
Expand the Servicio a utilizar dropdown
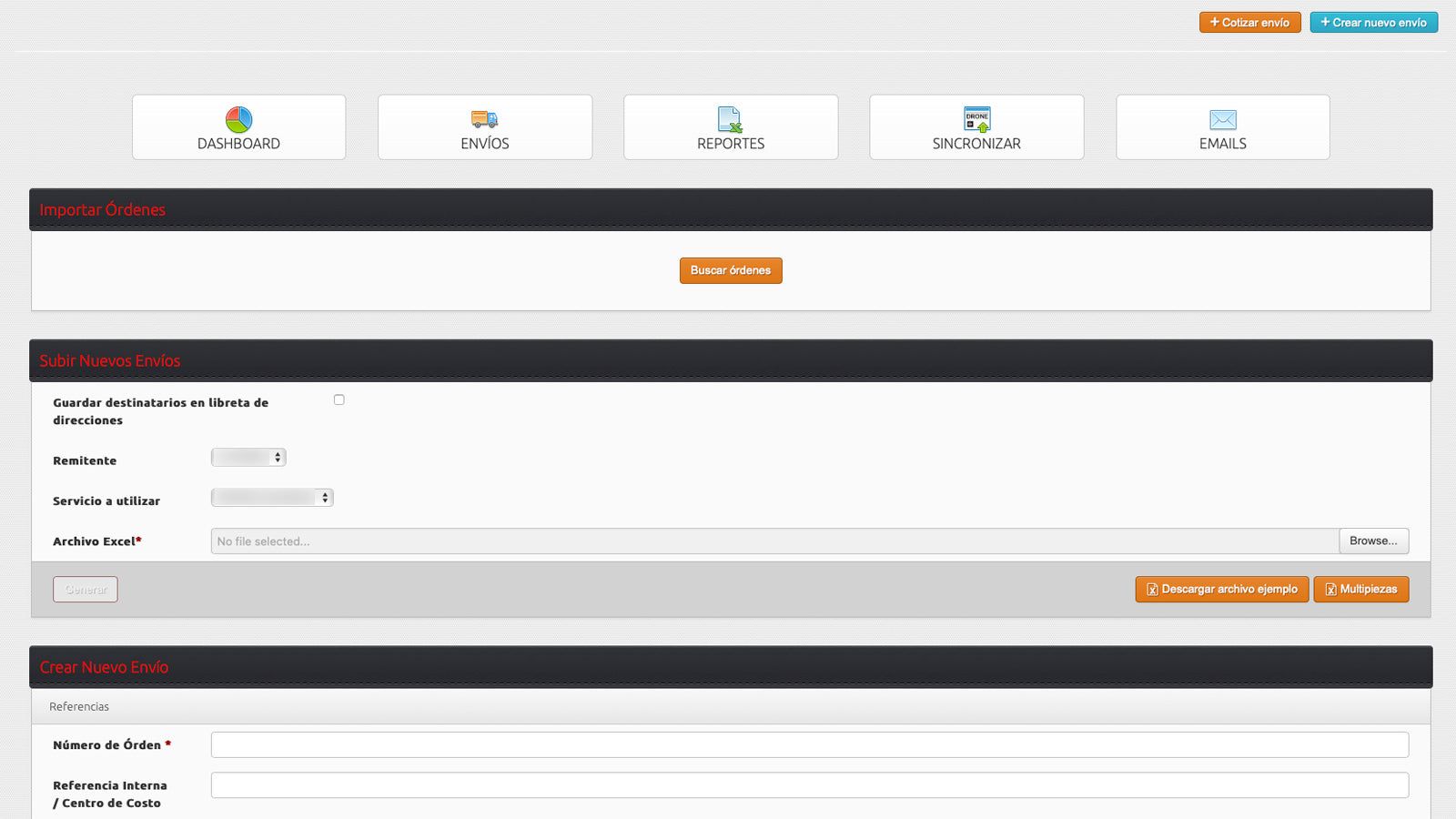pos(272,498)
